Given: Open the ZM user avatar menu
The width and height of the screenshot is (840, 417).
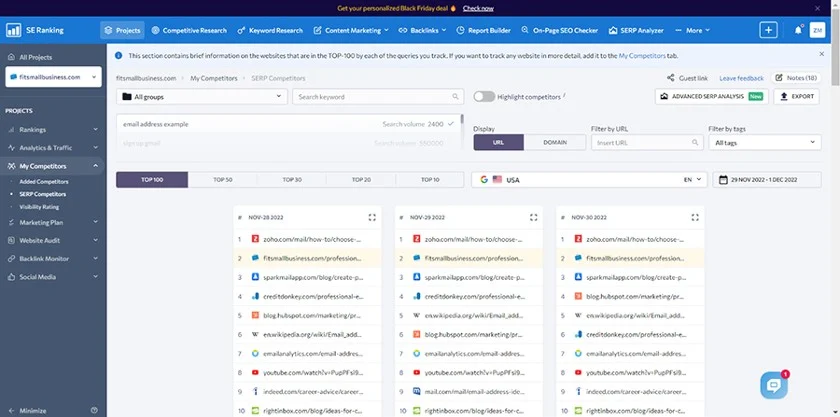Looking at the screenshot, I should 817,30.
